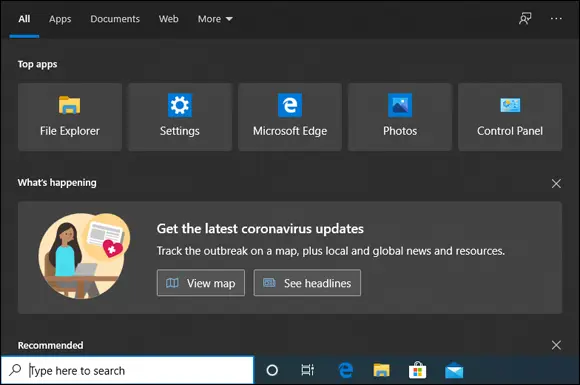Viewport: 580px width, 385px height.
Task: Switch to the All tab
Action: [x=24, y=19]
